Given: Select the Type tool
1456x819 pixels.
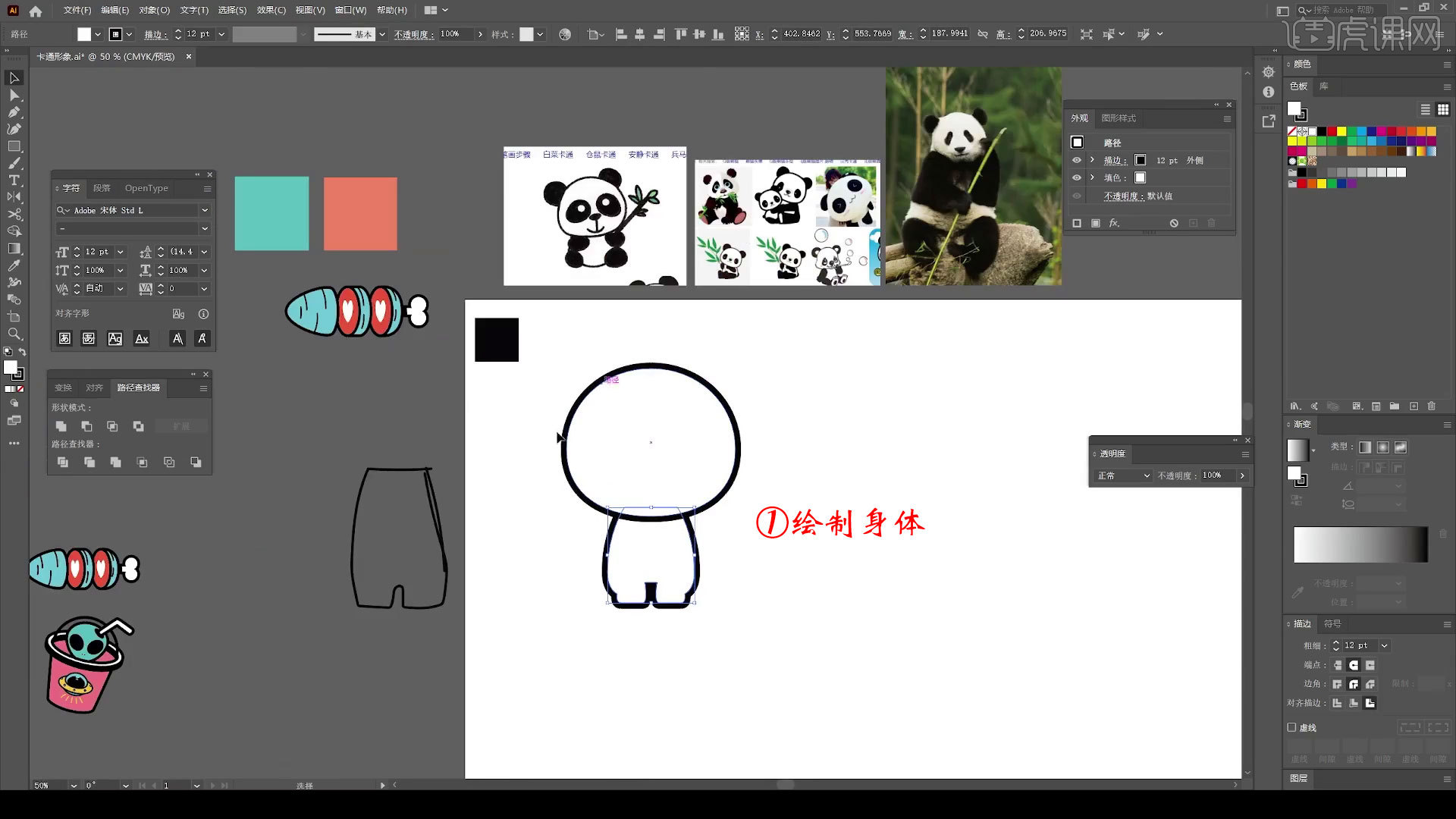Looking at the screenshot, I should (x=14, y=180).
